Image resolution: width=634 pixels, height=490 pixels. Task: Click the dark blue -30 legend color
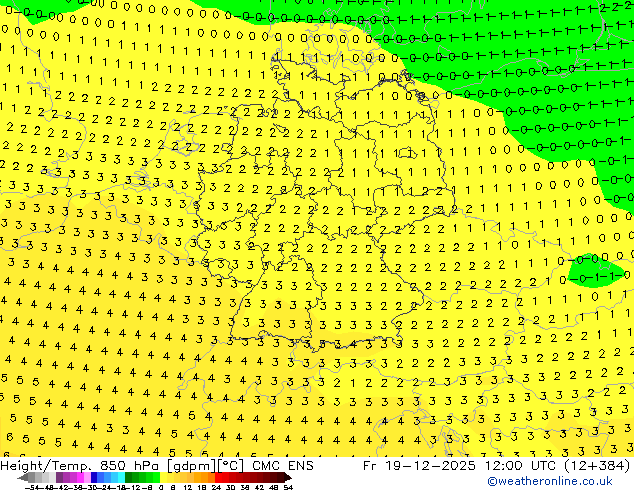pyautogui.click(x=94, y=477)
